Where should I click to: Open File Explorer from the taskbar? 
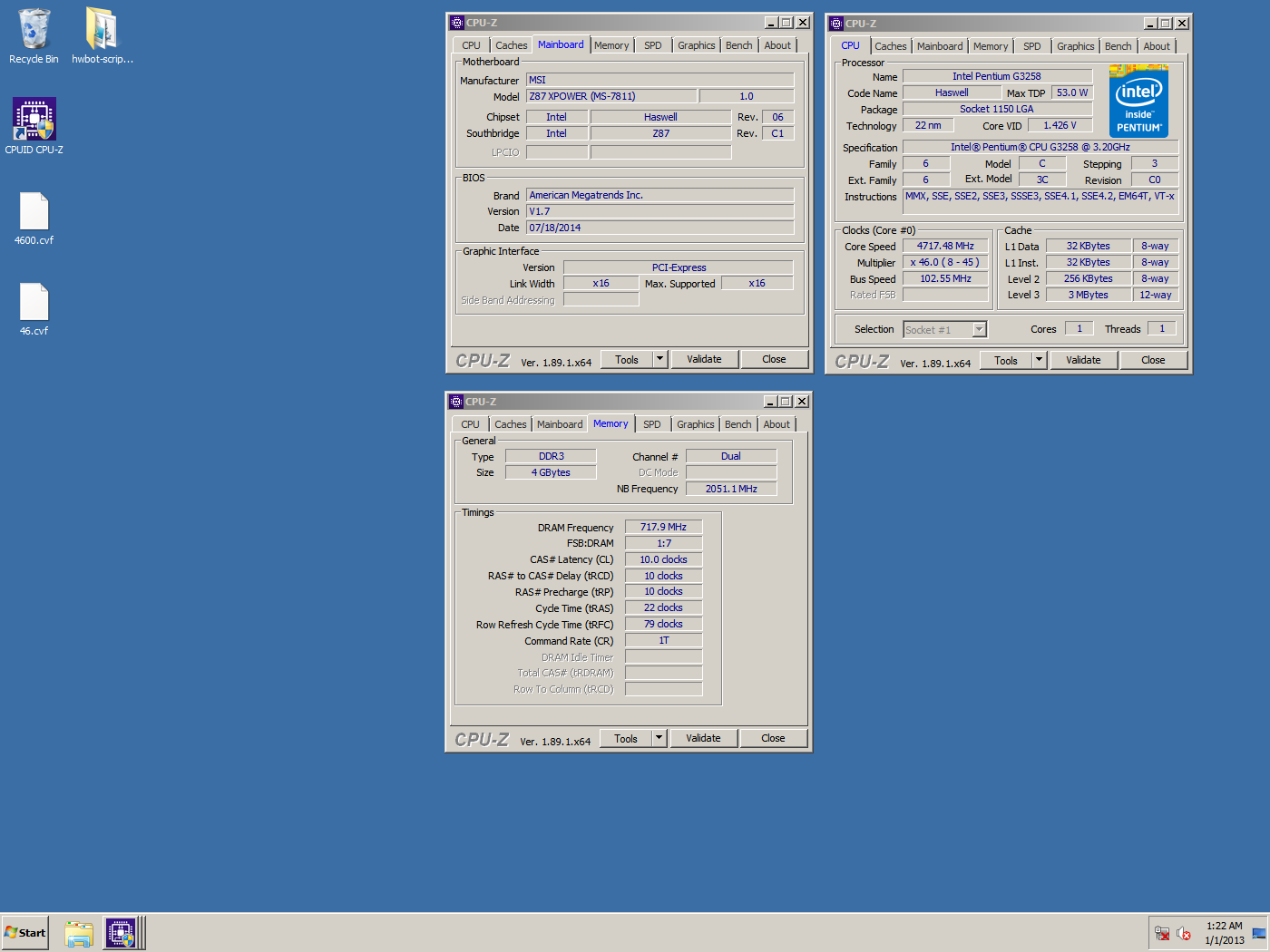tap(79, 933)
